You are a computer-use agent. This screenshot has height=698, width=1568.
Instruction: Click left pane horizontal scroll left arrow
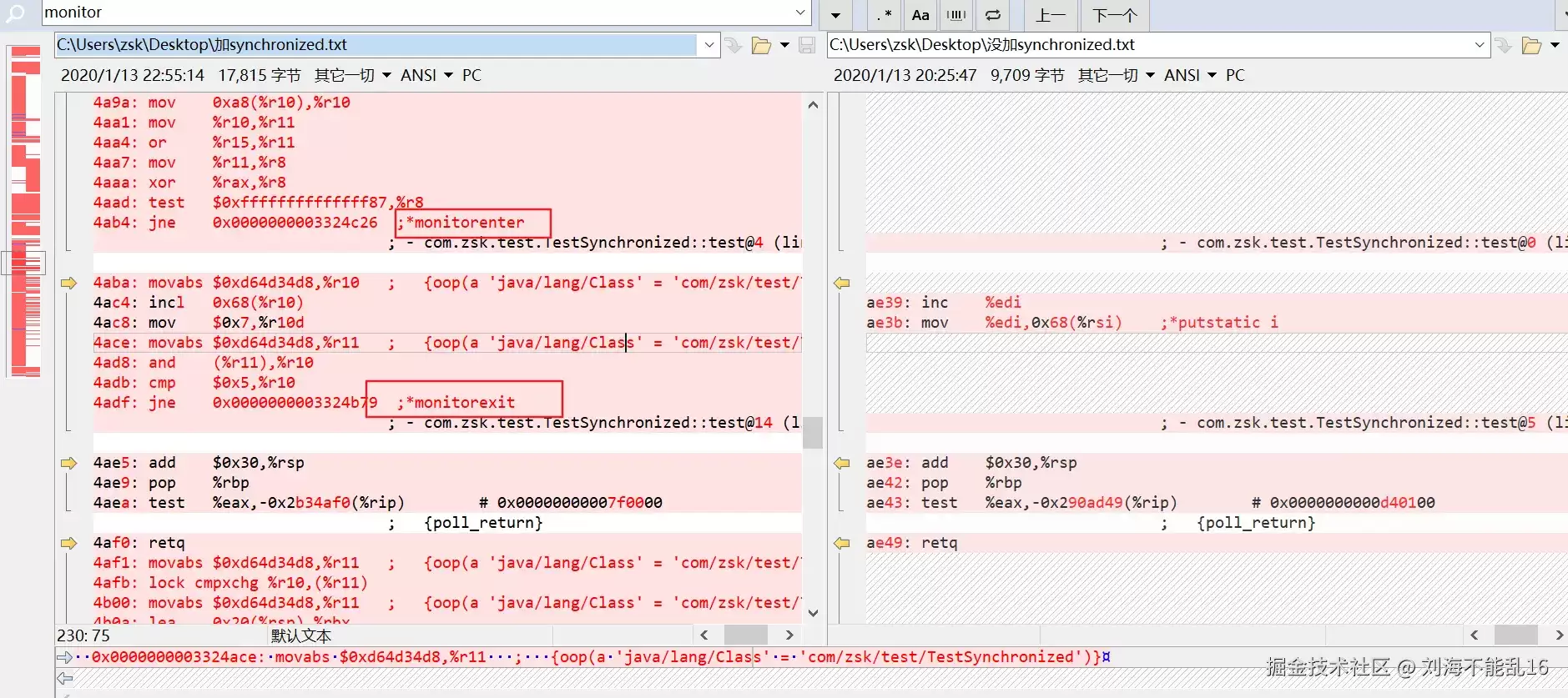(704, 635)
